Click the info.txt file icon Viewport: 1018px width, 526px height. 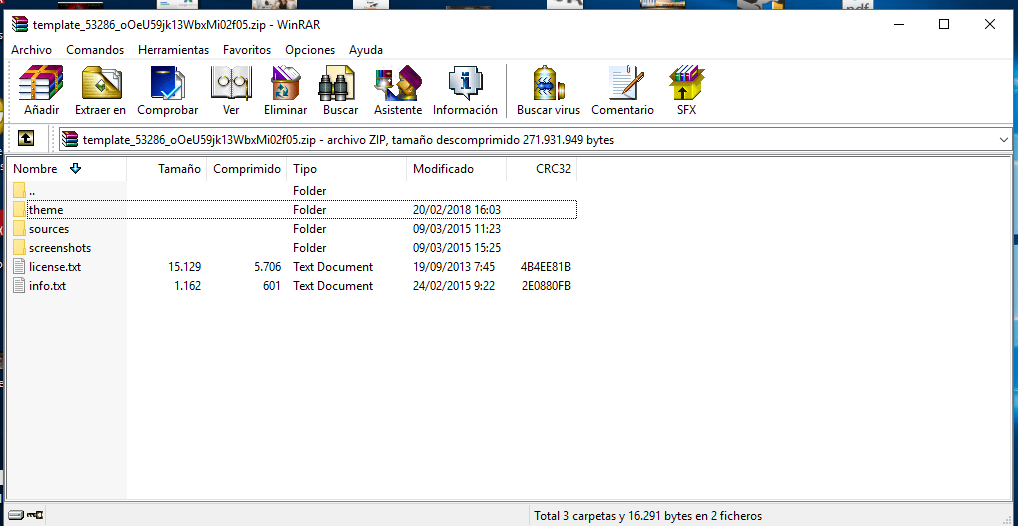click(19, 285)
